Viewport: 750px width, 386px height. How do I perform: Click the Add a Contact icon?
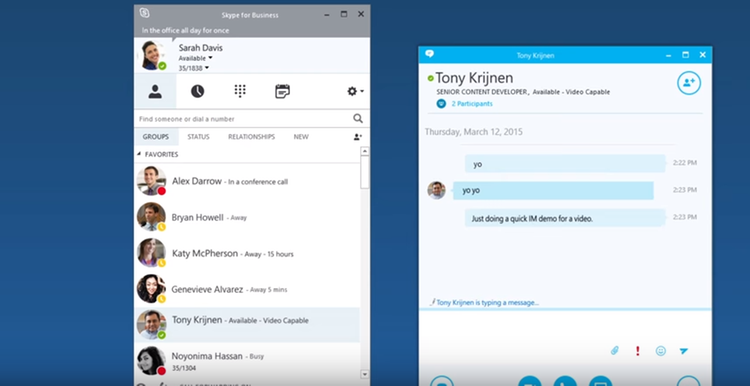coord(358,137)
